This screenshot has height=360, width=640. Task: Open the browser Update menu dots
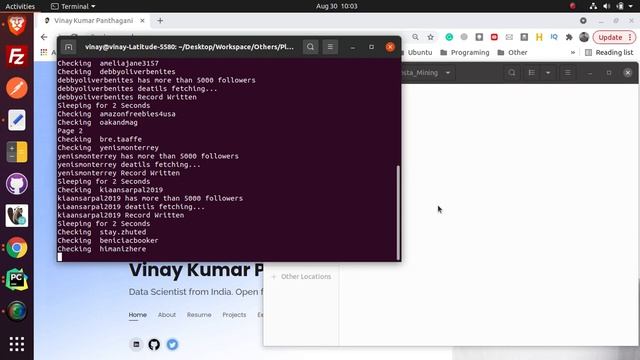click(630, 37)
